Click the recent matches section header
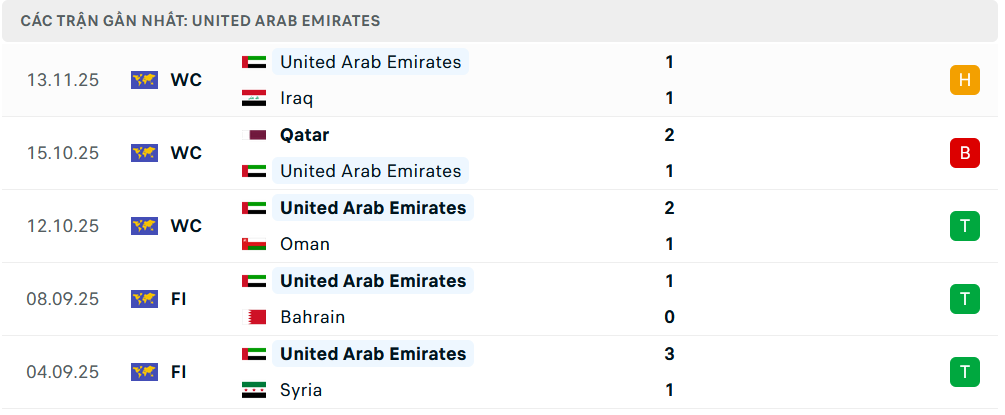The image size is (1005, 415). click(x=200, y=21)
